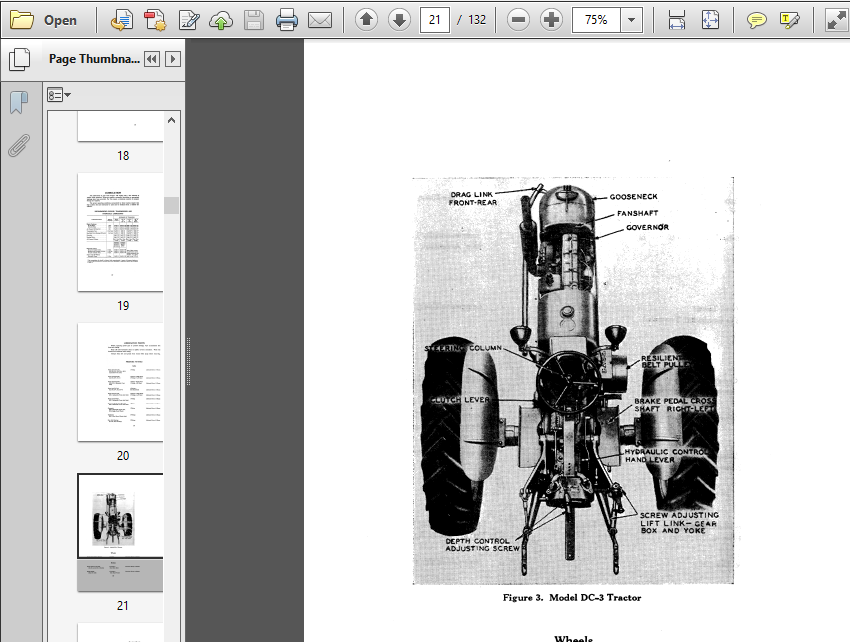Click the Save floppy disk icon
Viewport: 850px width, 642px height.
(254, 20)
